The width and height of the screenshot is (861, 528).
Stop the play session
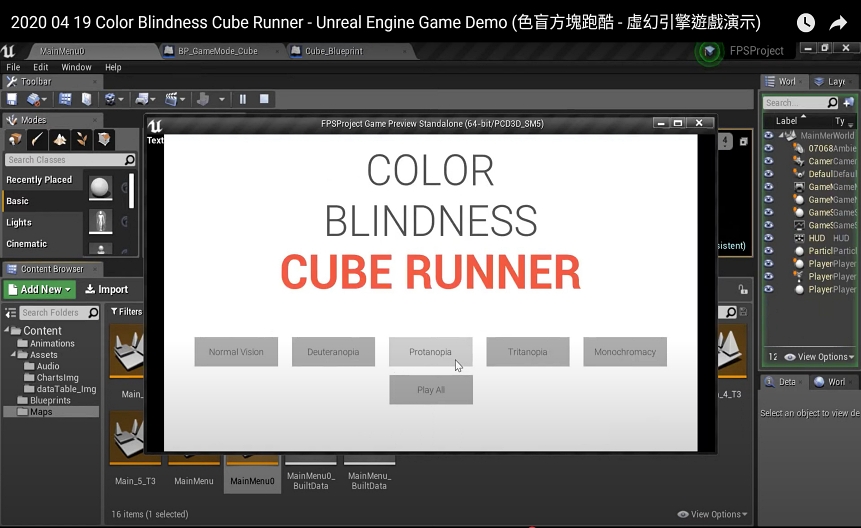[264, 99]
